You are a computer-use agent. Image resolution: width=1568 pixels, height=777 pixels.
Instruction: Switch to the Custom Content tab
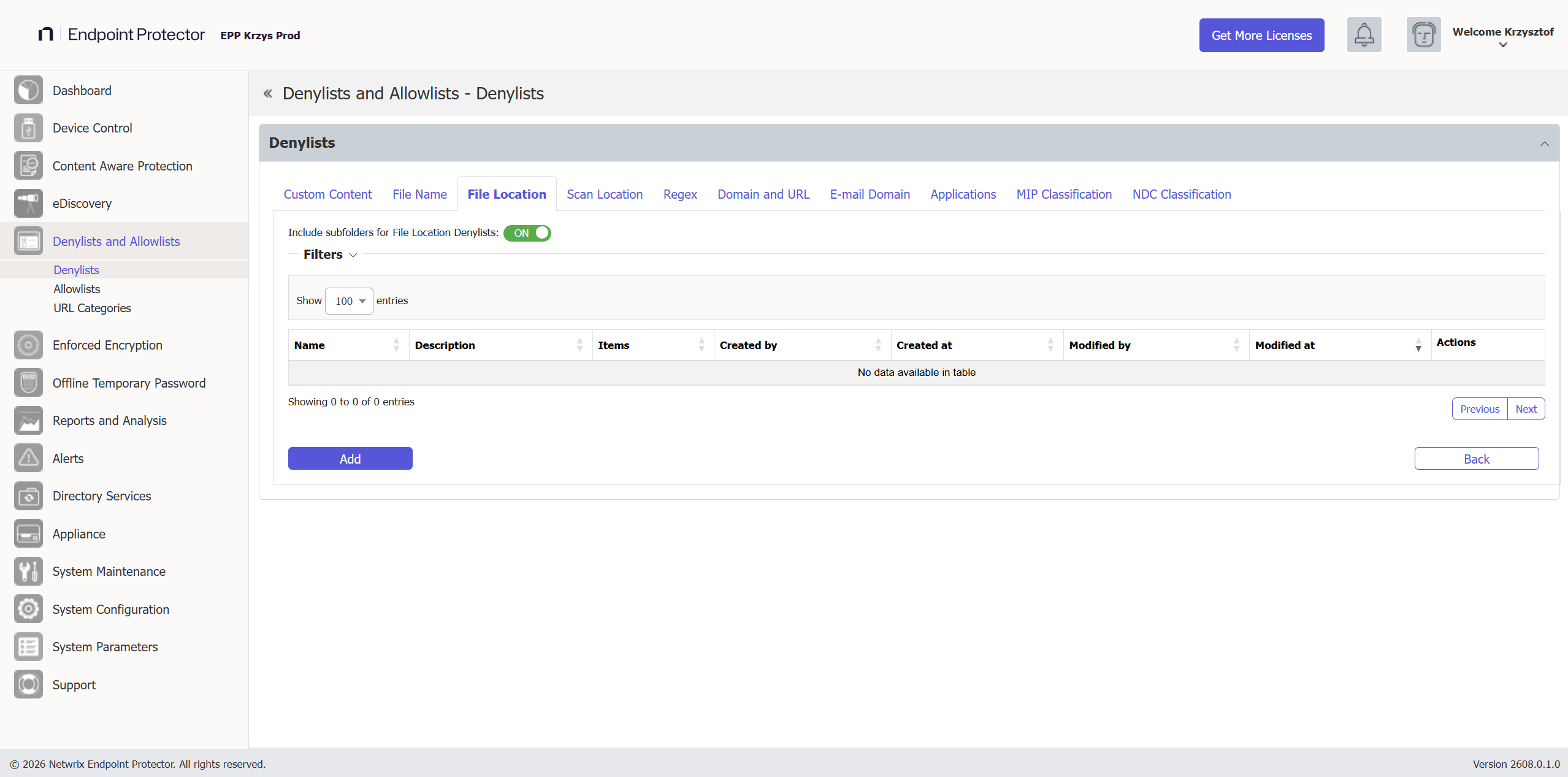[x=328, y=194]
